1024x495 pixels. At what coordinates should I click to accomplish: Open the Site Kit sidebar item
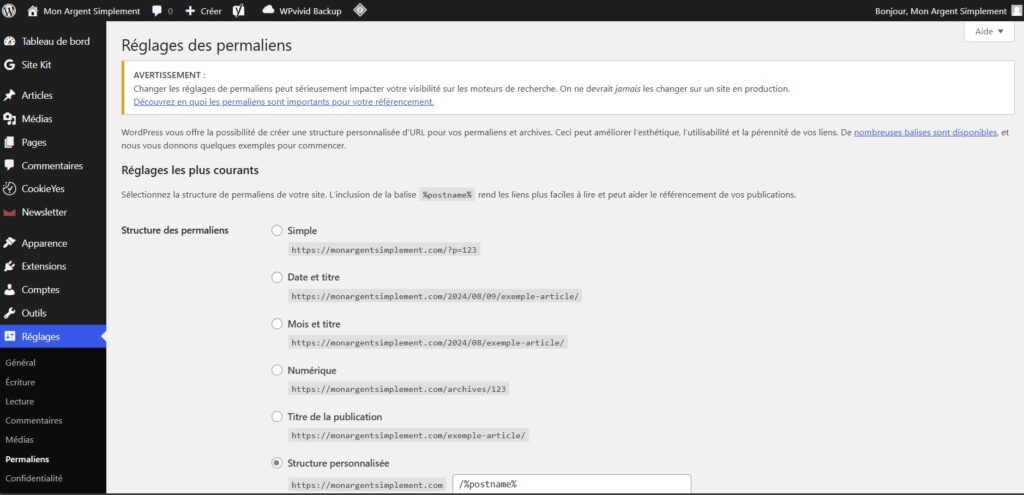tap(42, 64)
